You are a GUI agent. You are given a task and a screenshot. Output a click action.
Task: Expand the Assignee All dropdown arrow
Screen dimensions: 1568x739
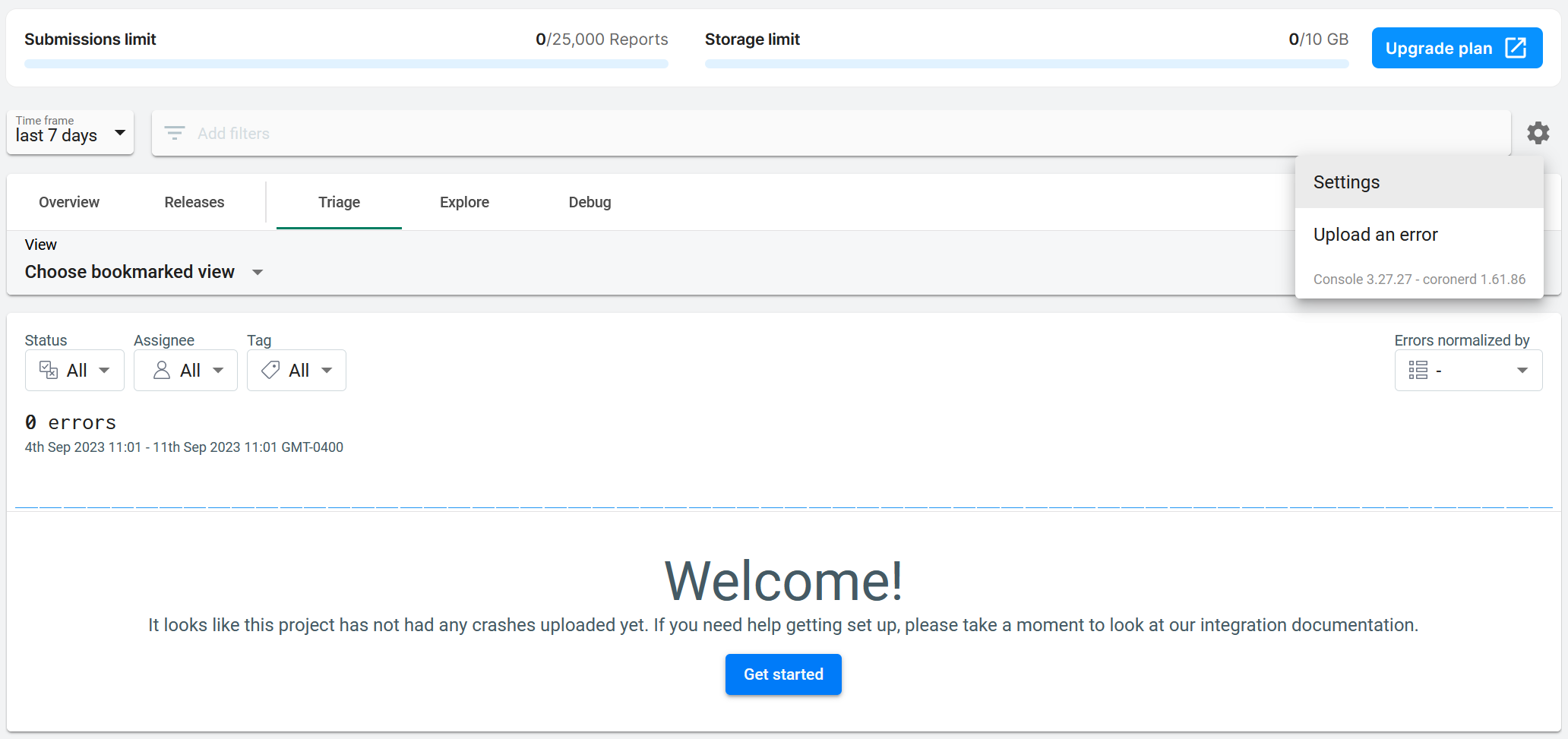point(218,370)
